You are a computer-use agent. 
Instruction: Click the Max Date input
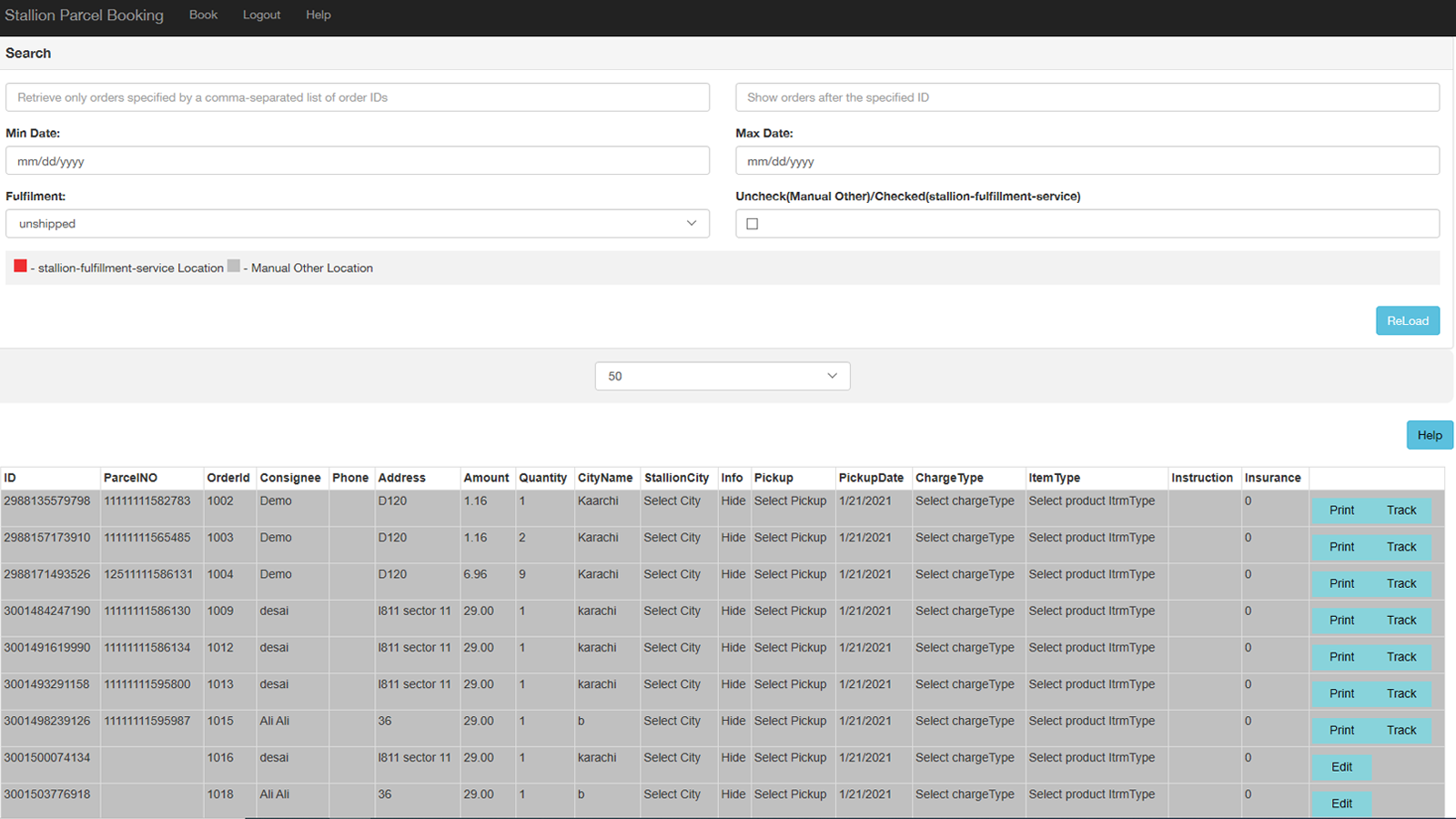tap(1087, 161)
